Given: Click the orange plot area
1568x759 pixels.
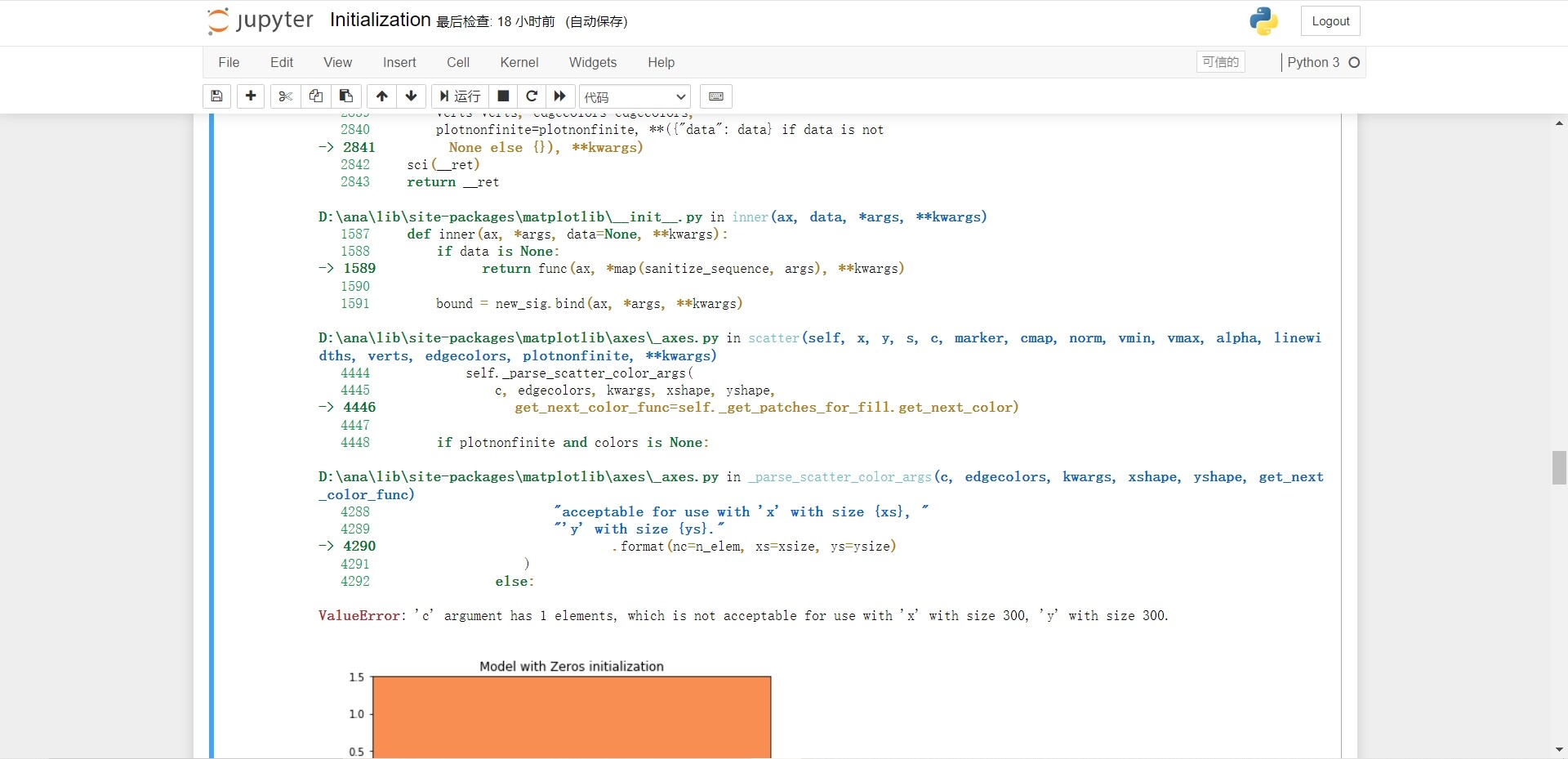Looking at the screenshot, I should pyautogui.click(x=572, y=717).
